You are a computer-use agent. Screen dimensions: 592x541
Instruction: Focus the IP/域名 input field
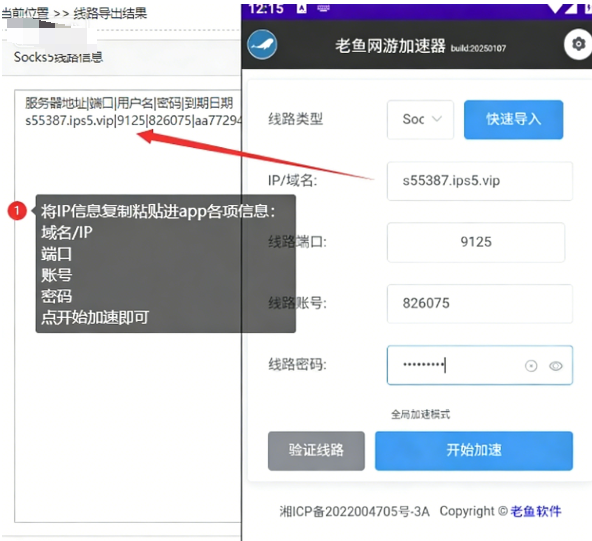480,181
